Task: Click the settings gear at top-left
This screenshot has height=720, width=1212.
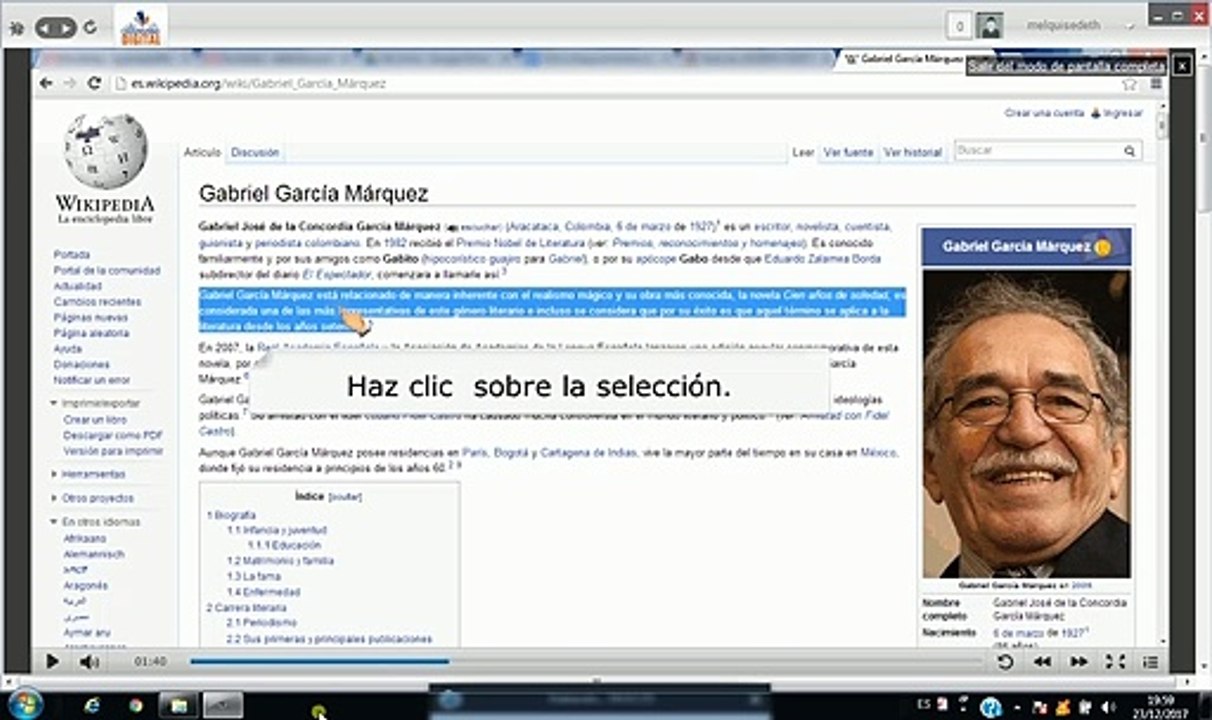Action: pos(16,28)
